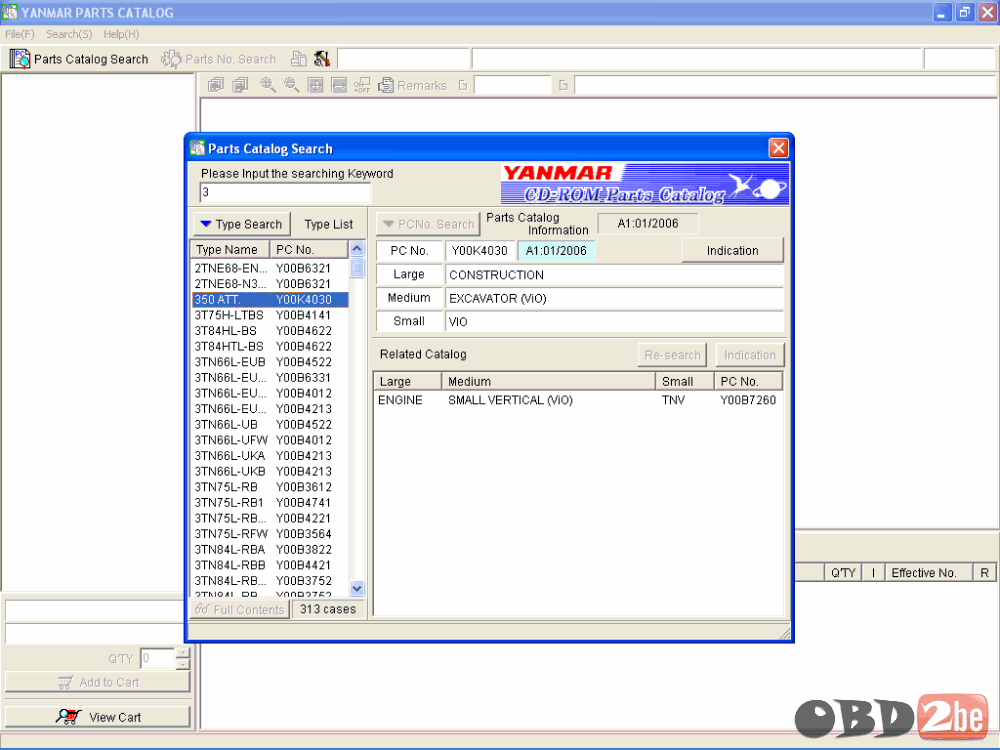Select the 3T84HL-BS row
Screen dimensions: 1000x750
270,331
